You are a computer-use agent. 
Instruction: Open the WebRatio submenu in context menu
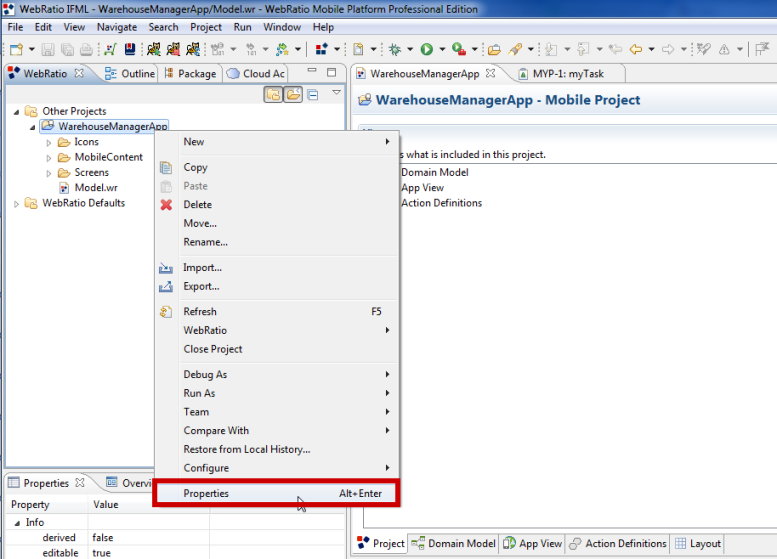pos(276,330)
